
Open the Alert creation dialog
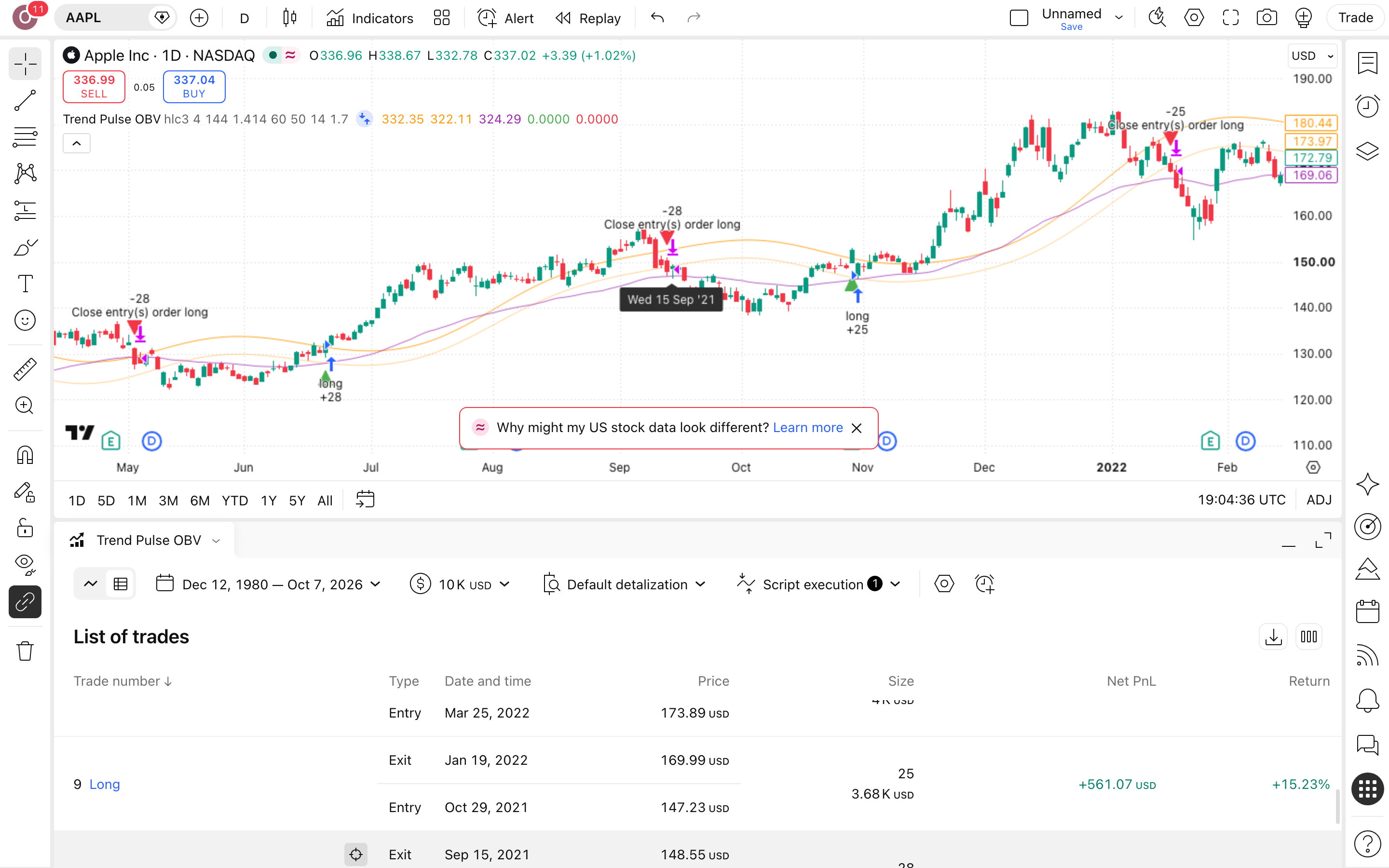click(505, 18)
